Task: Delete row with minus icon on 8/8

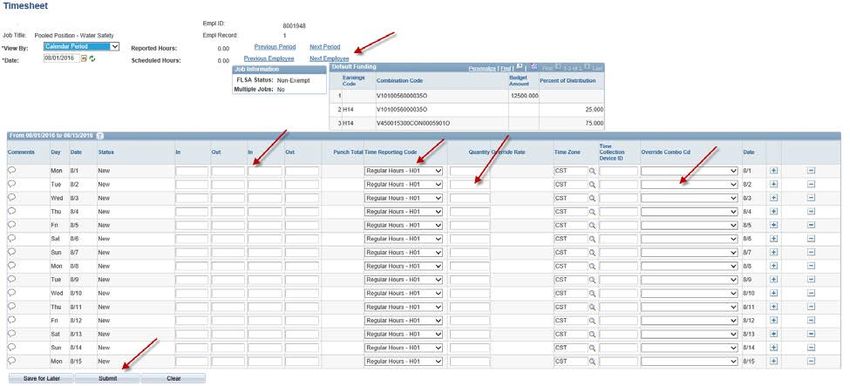Action: (811, 266)
